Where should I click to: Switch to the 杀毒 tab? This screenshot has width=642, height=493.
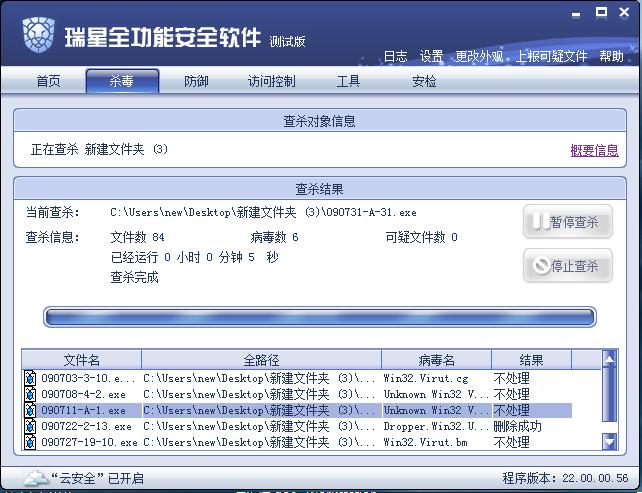click(x=122, y=81)
